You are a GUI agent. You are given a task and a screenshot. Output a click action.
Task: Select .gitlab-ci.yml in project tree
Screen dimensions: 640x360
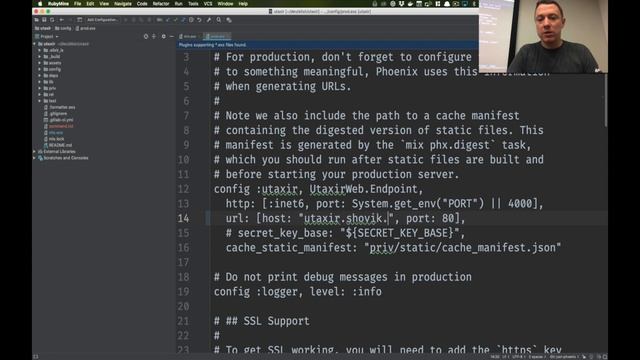58,120
